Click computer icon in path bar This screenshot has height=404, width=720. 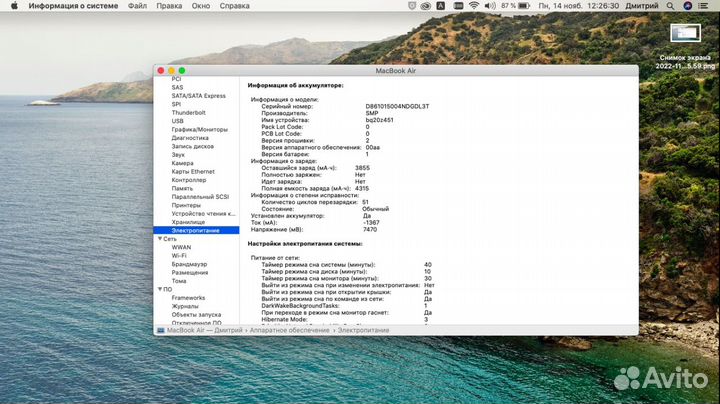coord(161,330)
